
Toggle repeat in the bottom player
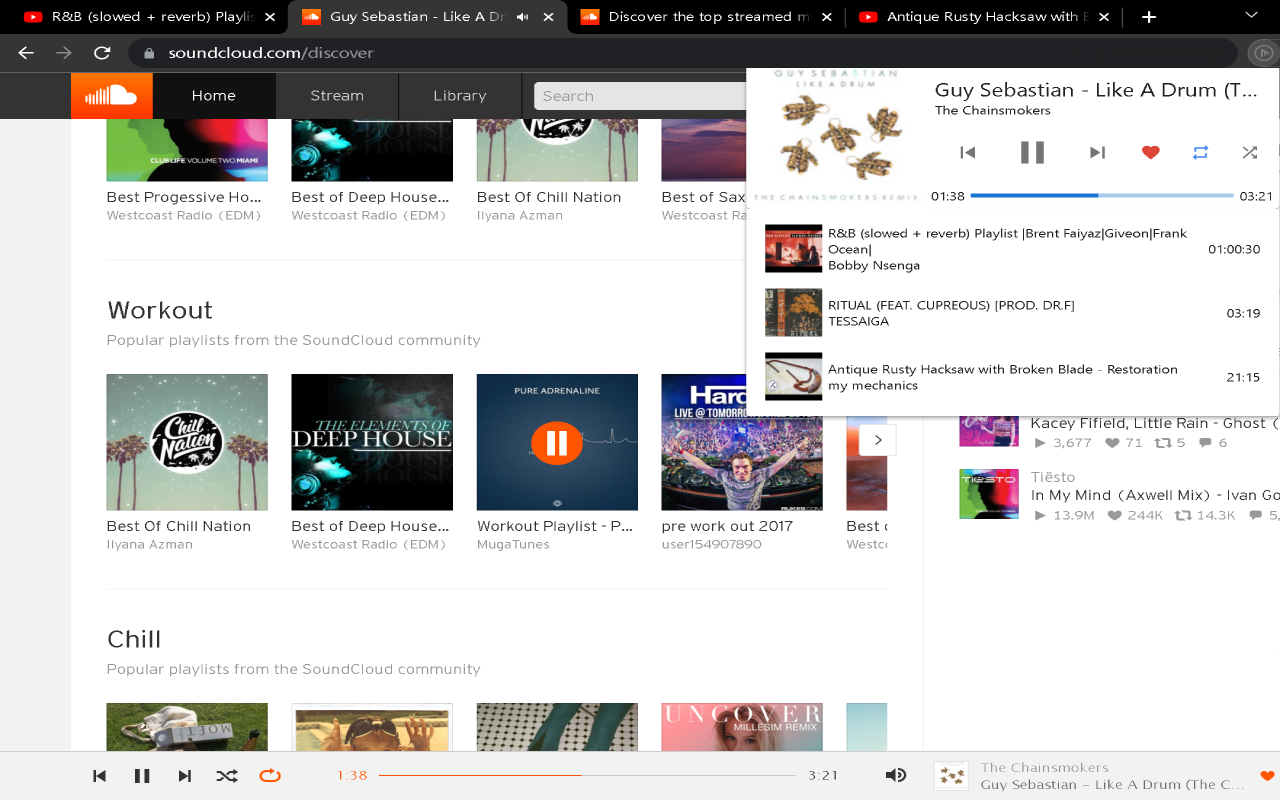(x=270, y=776)
